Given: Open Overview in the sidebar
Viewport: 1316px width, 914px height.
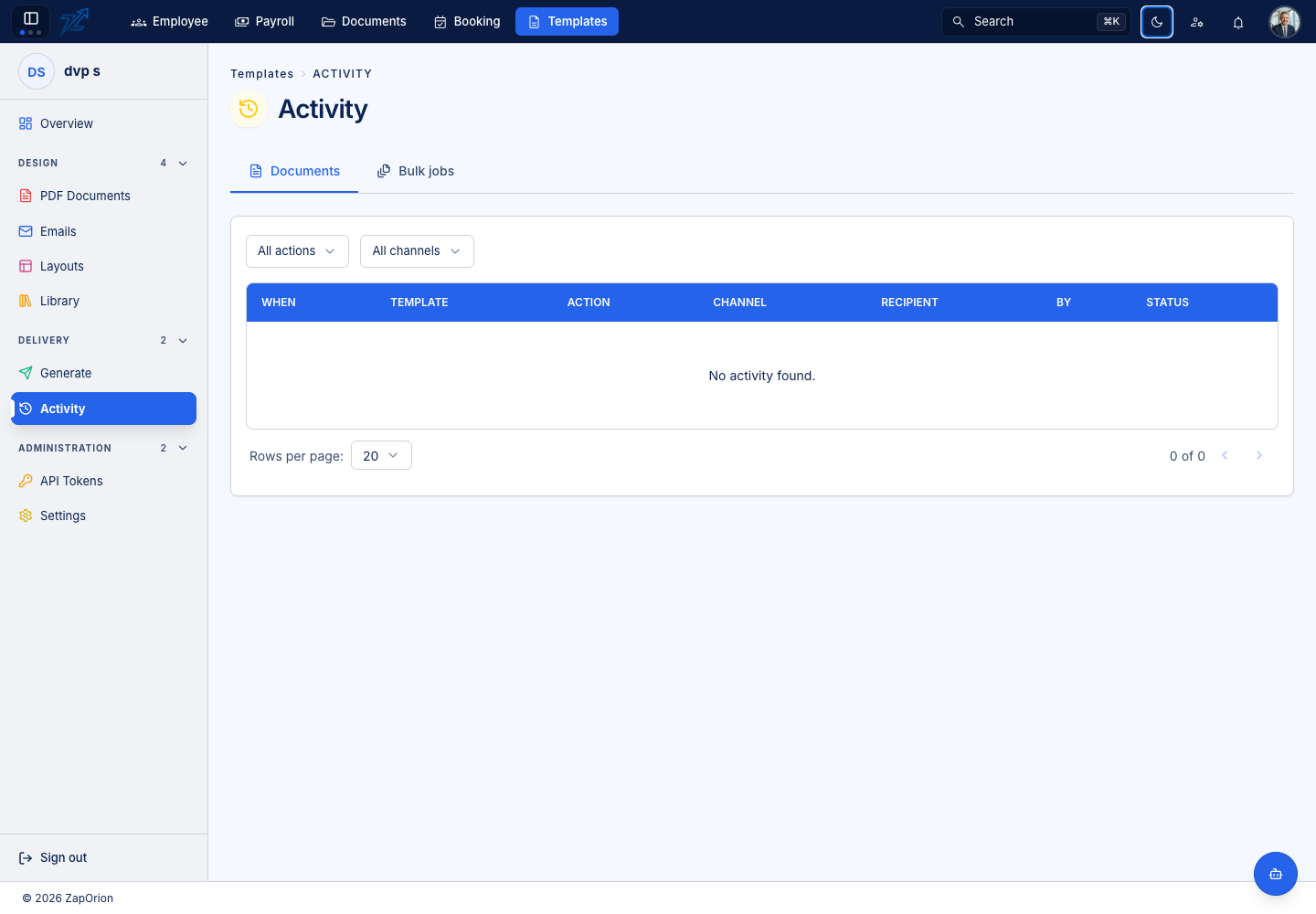Looking at the screenshot, I should 103,123.
